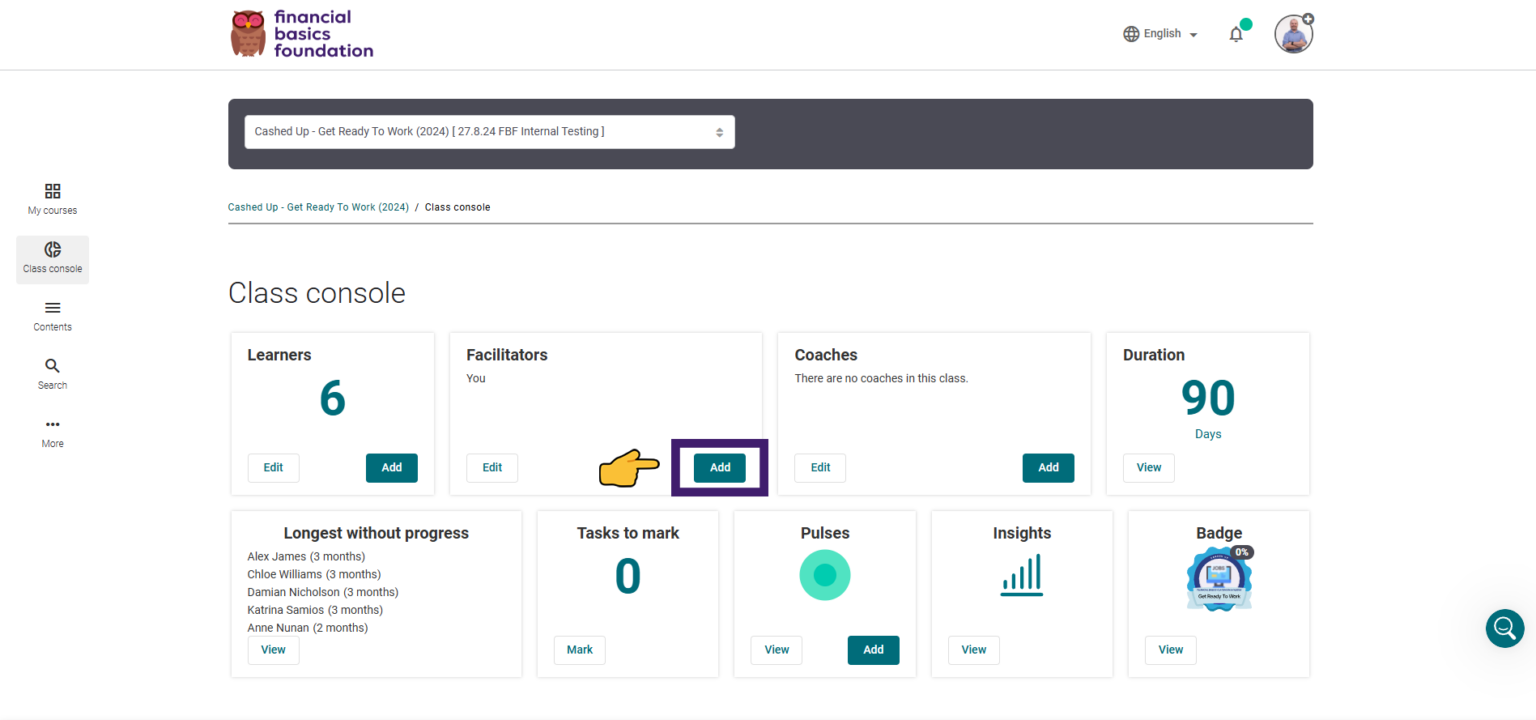The height and width of the screenshot is (720, 1536).
Task: Click Add in Coaches card
Action: [1048, 468]
